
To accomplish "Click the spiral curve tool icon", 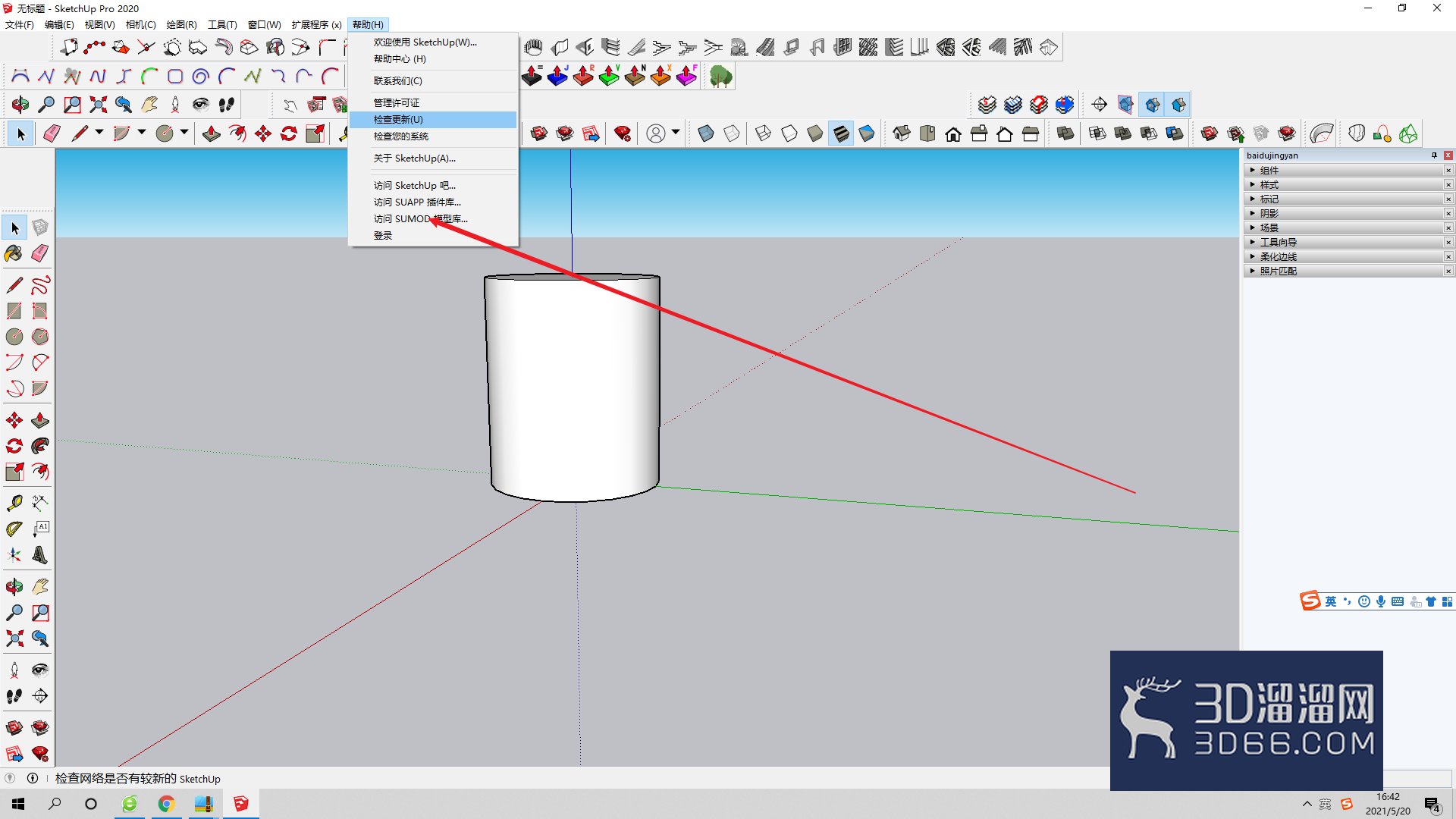I will point(201,76).
